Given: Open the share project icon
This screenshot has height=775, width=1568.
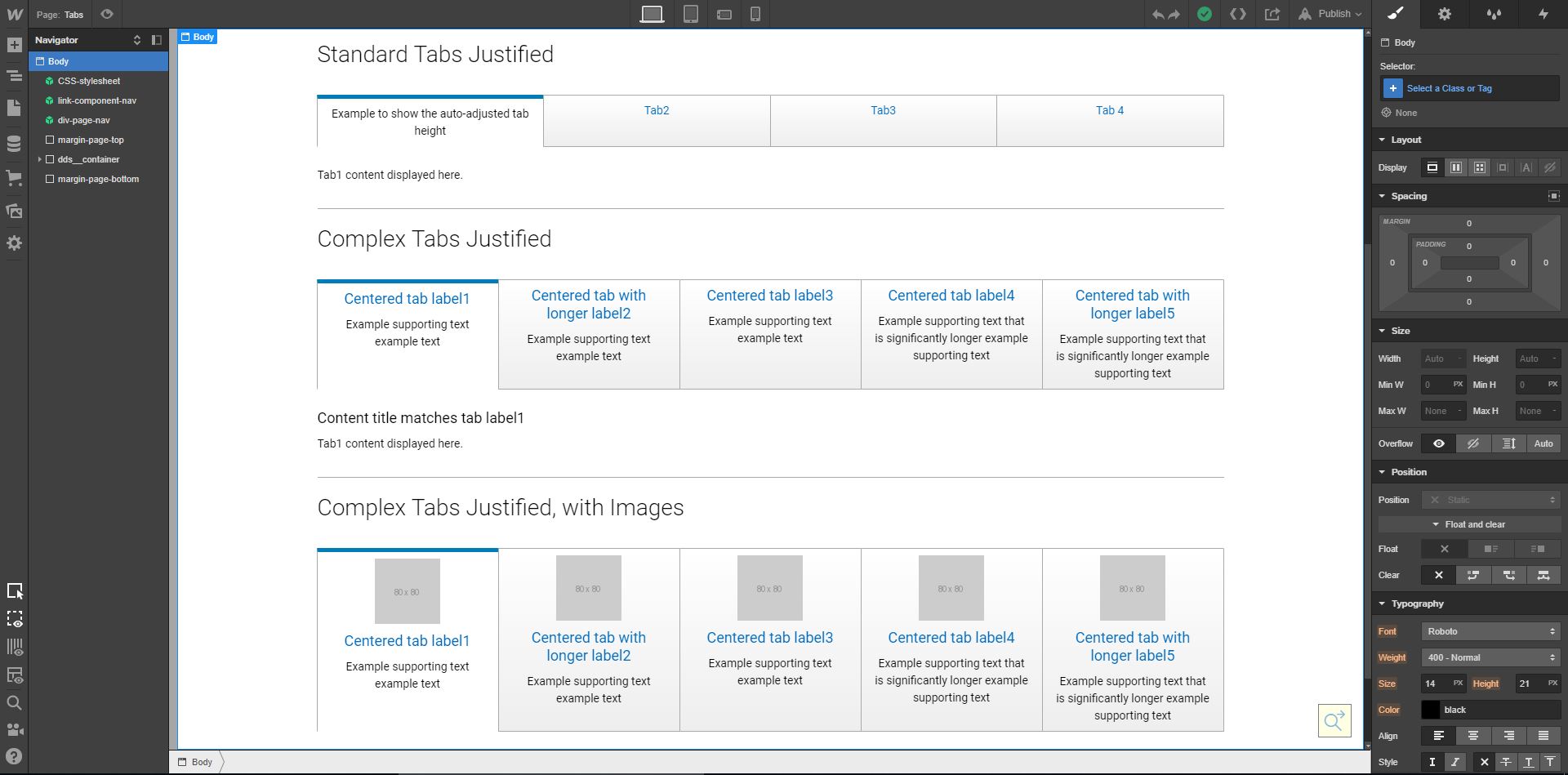Looking at the screenshot, I should coord(1272,14).
